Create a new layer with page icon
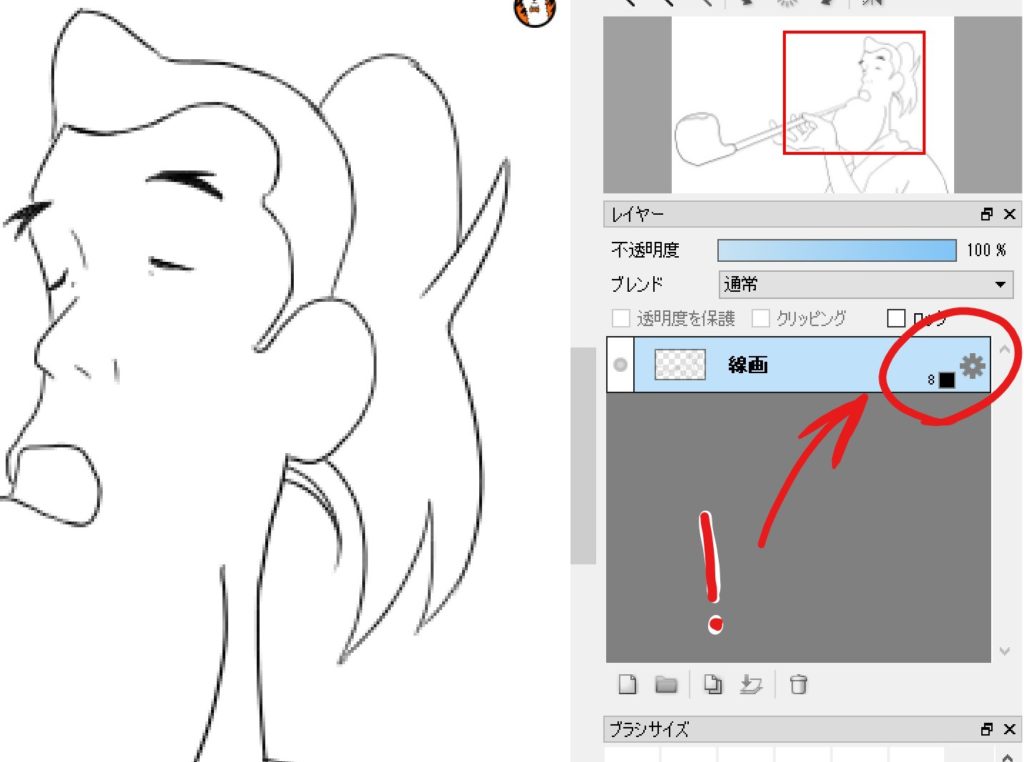This screenshot has height=762, width=1024. coord(627,685)
